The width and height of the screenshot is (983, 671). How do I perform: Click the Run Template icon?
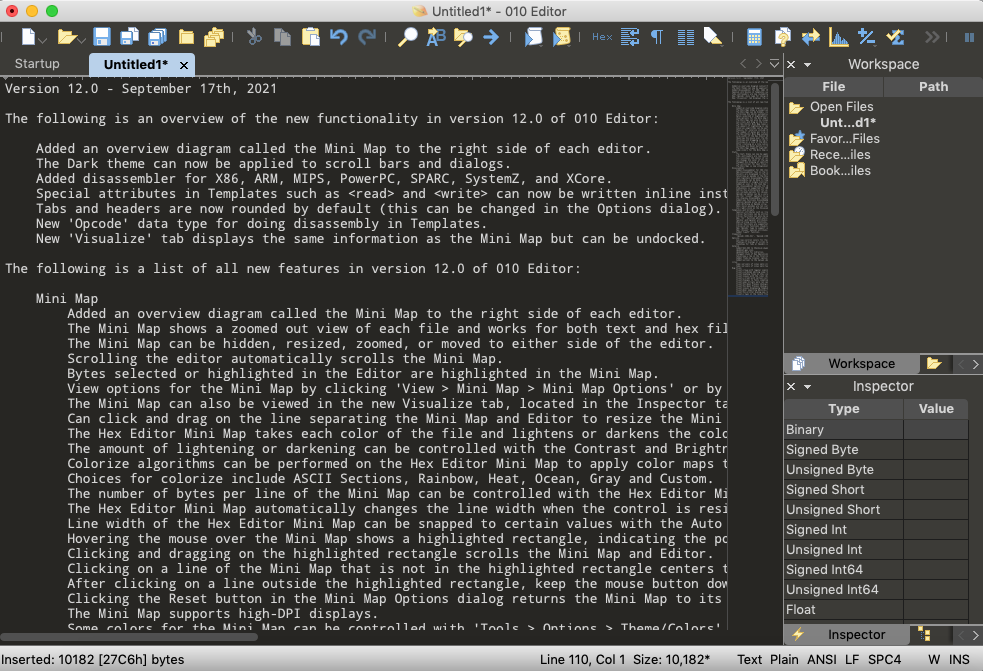(561, 37)
